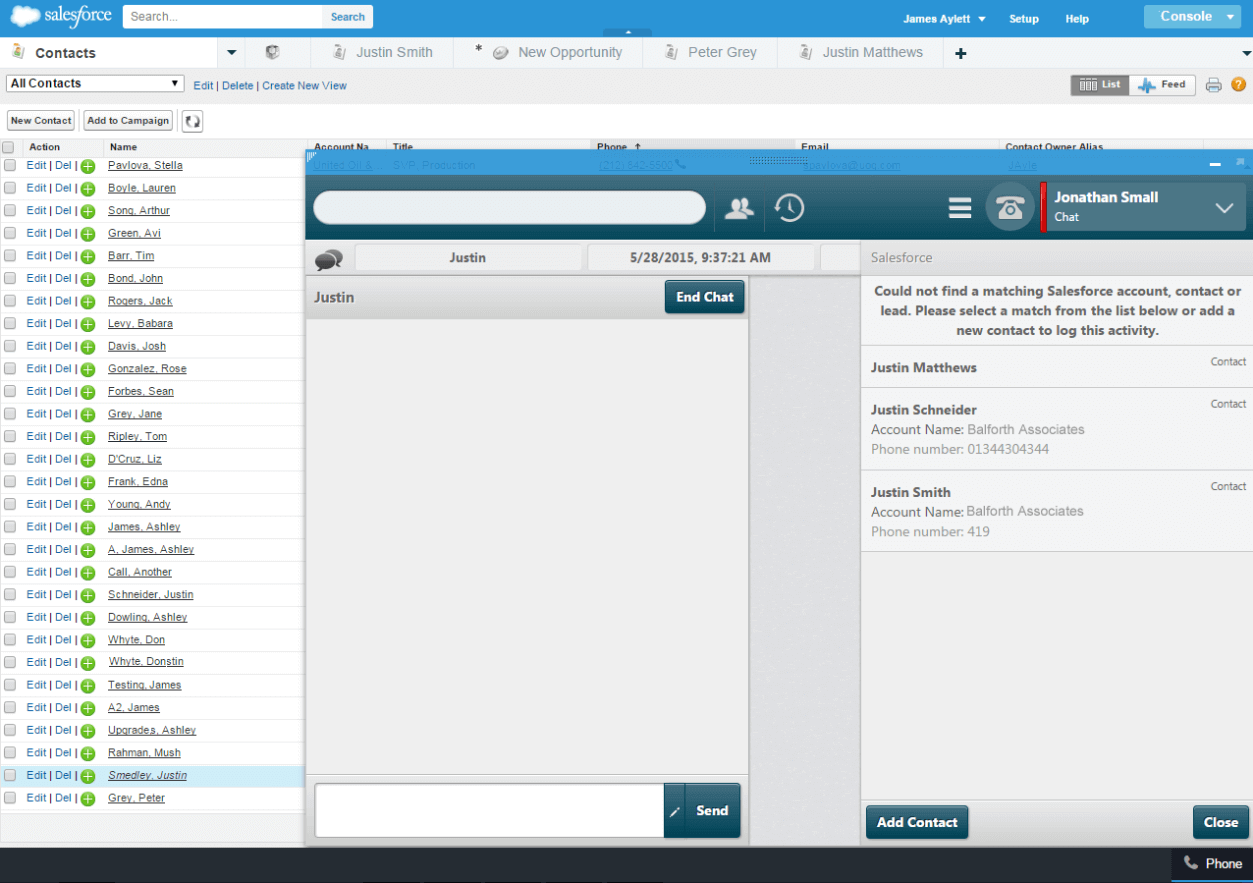Image resolution: width=1253 pixels, height=883 pixels.
Task: Open the All Contacts view dropdown
Action: (95, 84)
